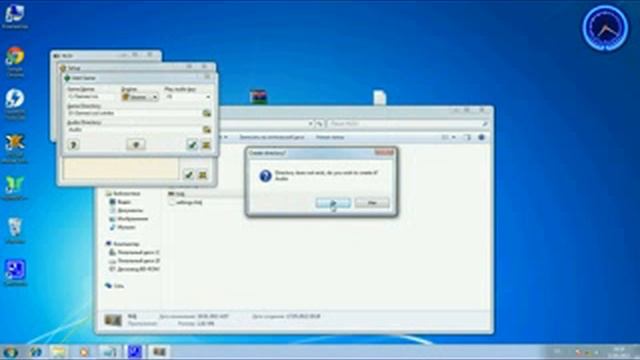Viewport: 640px width, 360px height.
Task: Browse for Audio Directory folder icon
Action: coord(207,130)
